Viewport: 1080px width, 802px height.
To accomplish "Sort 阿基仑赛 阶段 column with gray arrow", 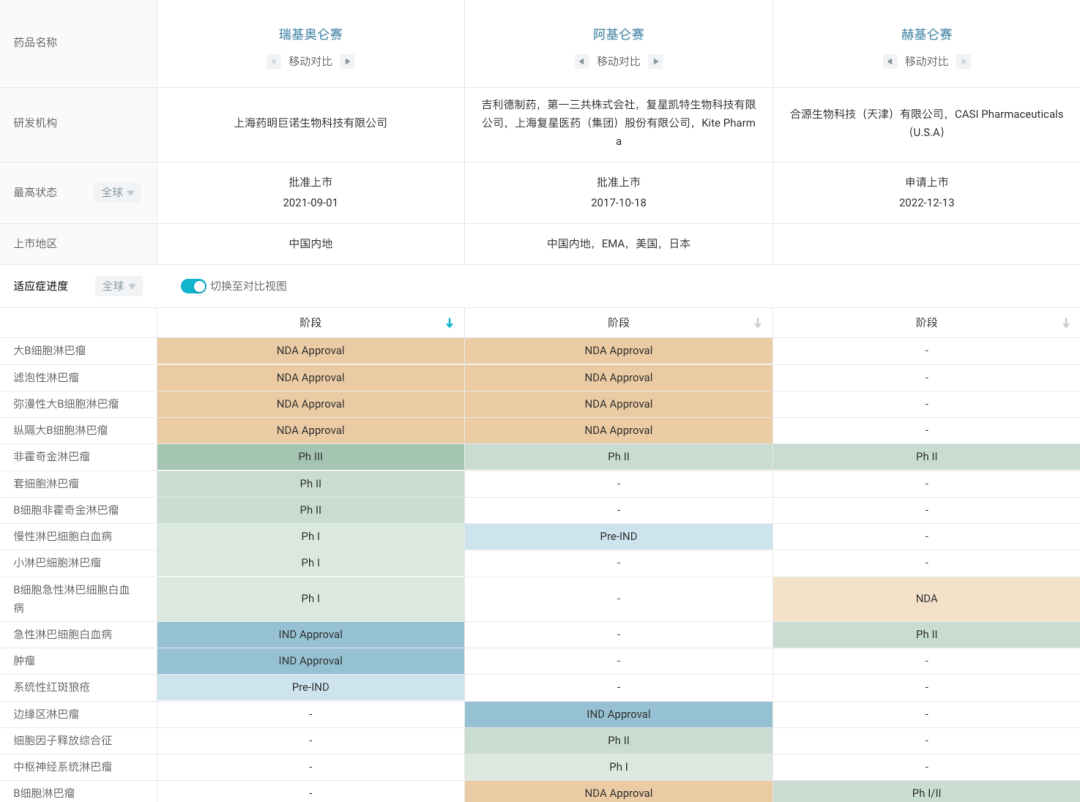I will (758, 323).
